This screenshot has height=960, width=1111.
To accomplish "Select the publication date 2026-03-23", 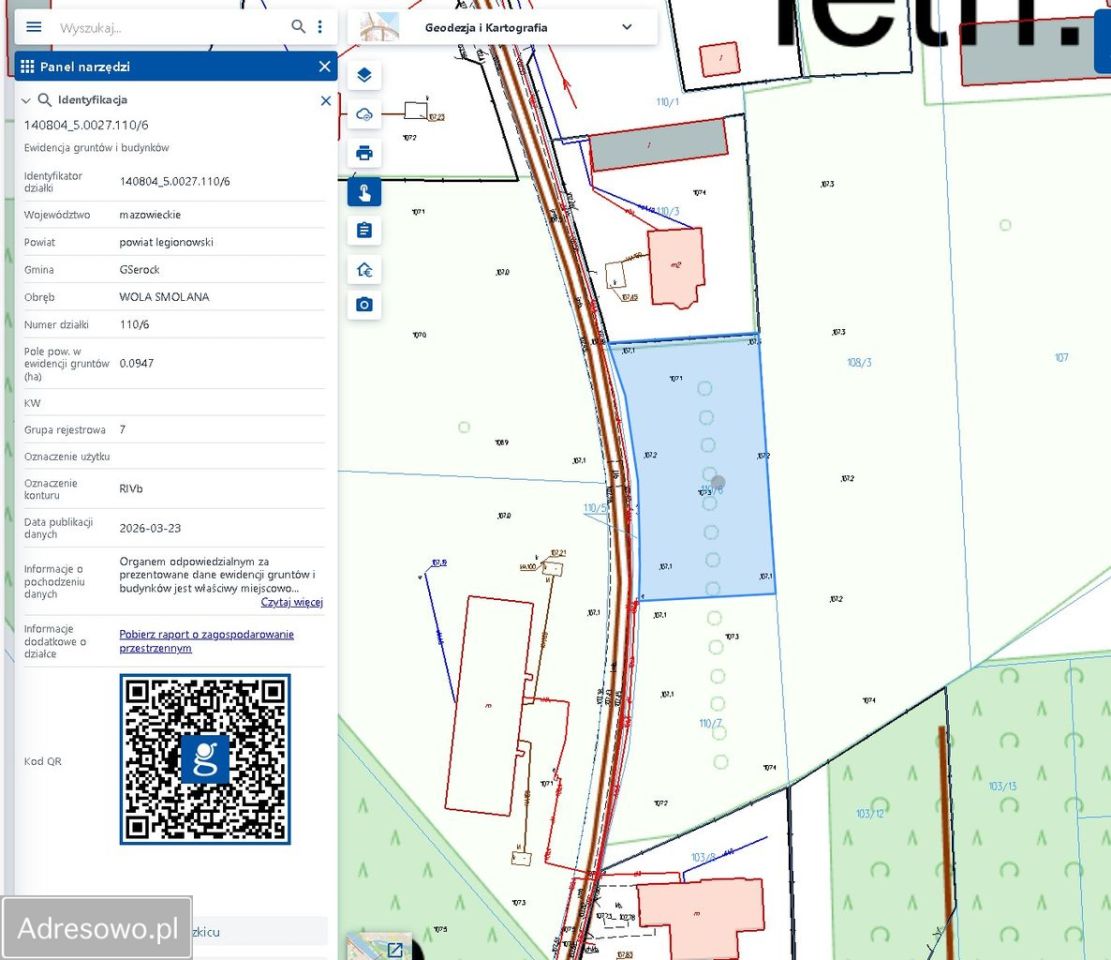I will pyautogui.click(x=150, y=529).
